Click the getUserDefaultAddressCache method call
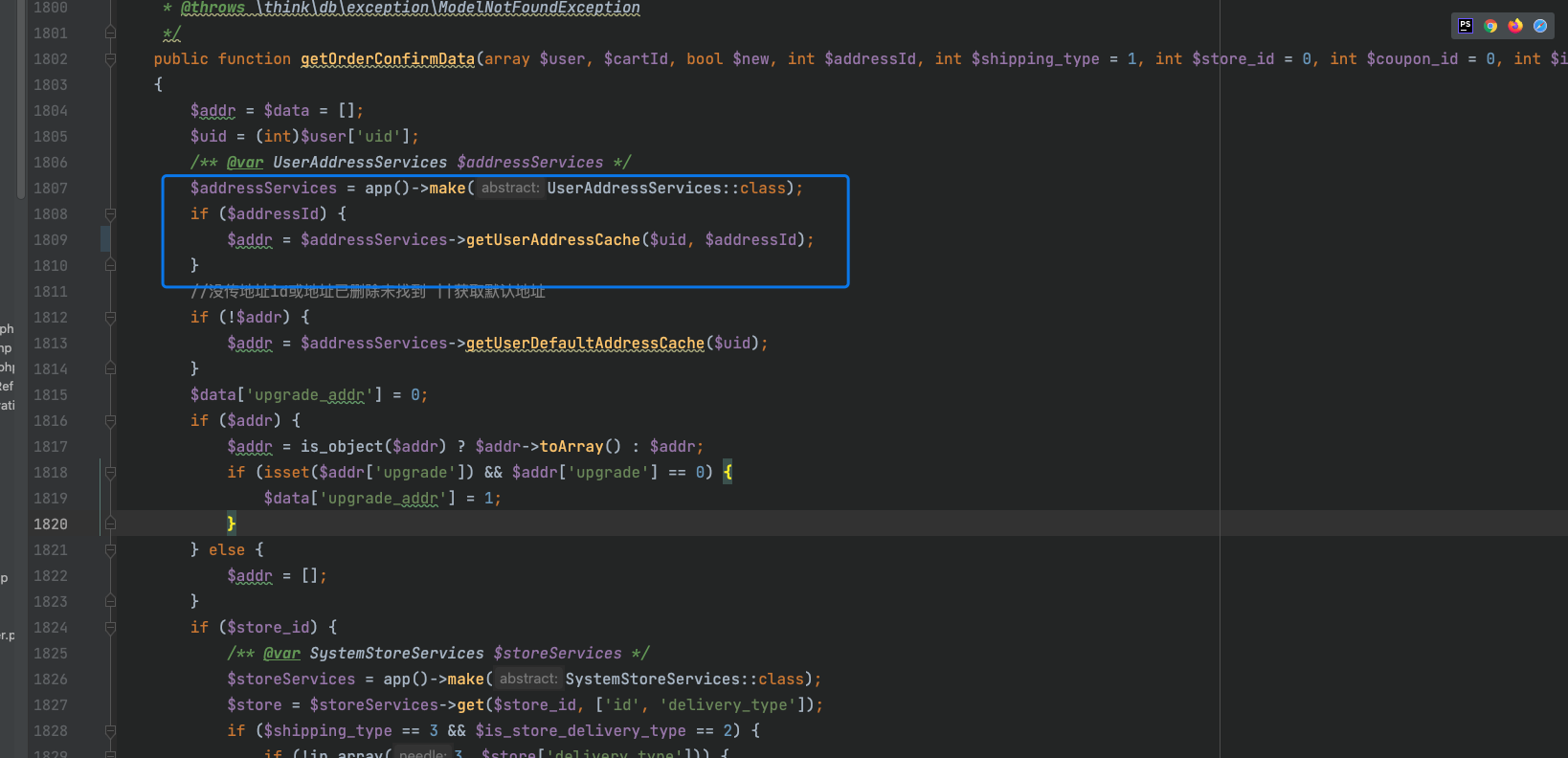The image size is (1568, 758). tap(585, 344)
